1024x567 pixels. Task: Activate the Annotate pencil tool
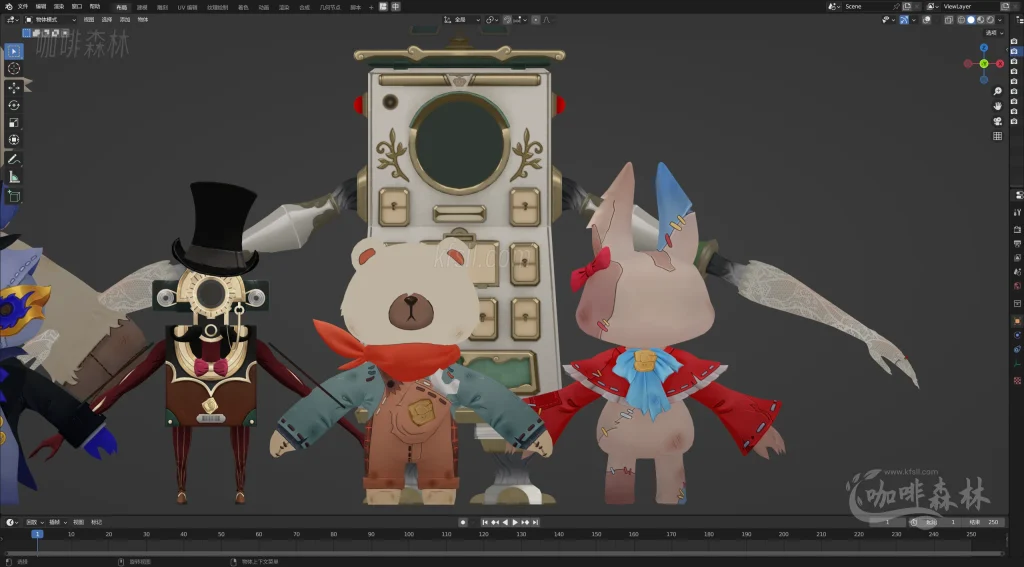[14, 159]
